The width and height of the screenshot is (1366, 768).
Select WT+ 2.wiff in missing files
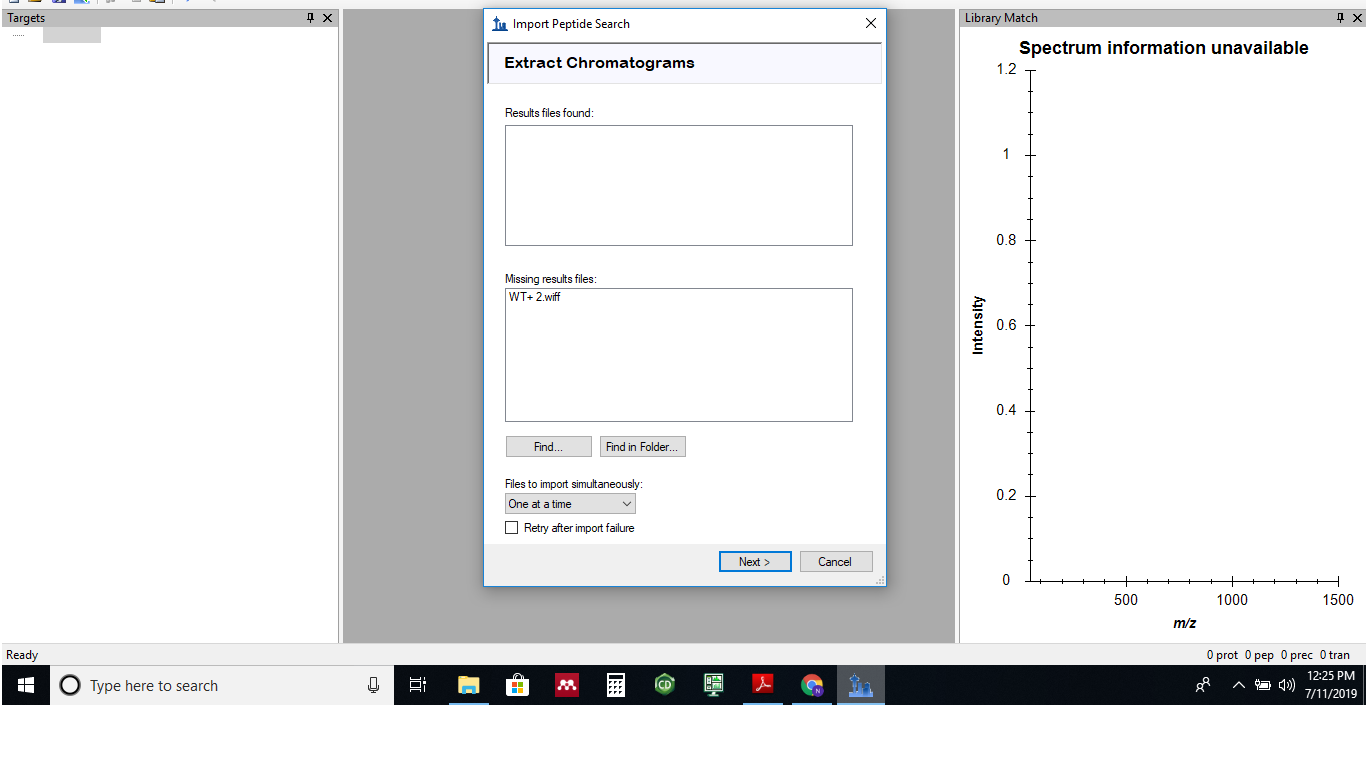click(x=535, y=297)
